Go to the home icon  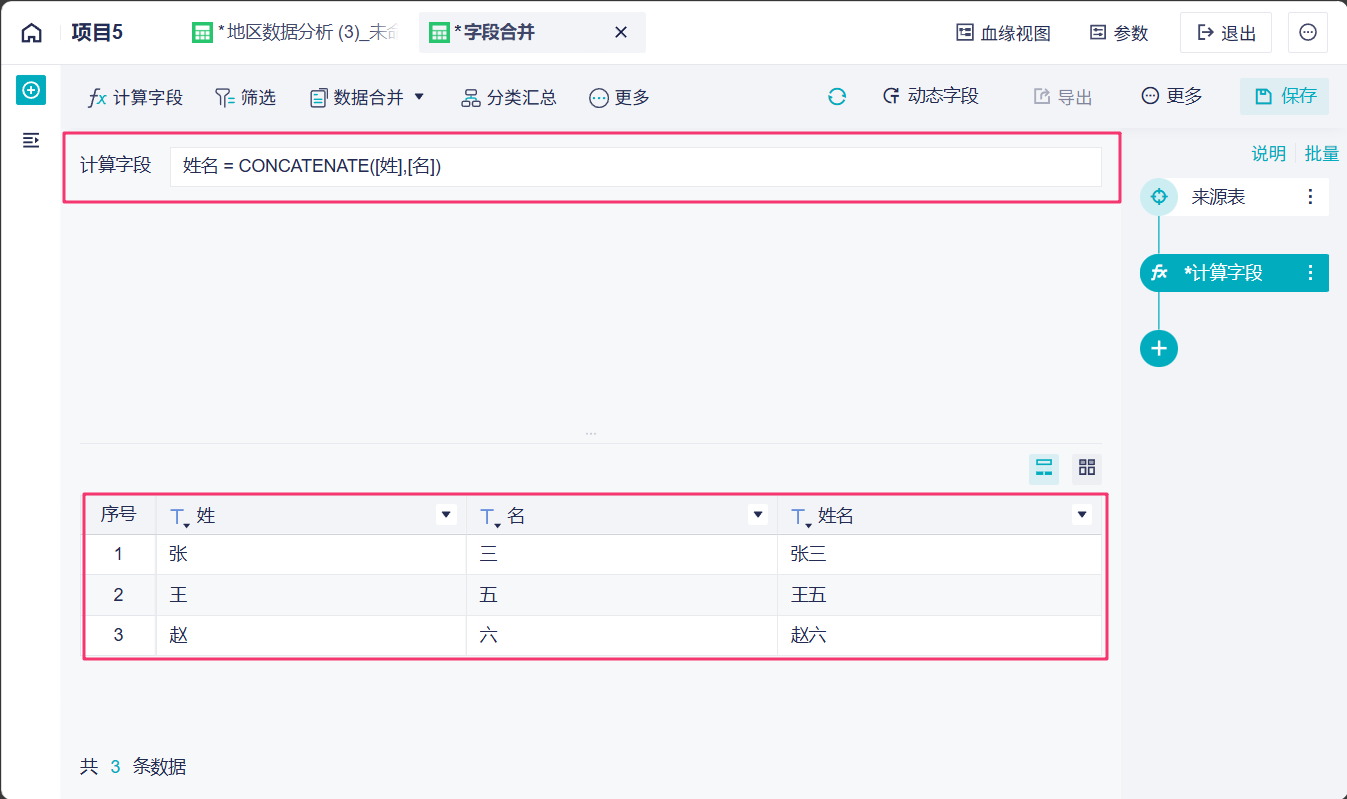click(32, 33)
